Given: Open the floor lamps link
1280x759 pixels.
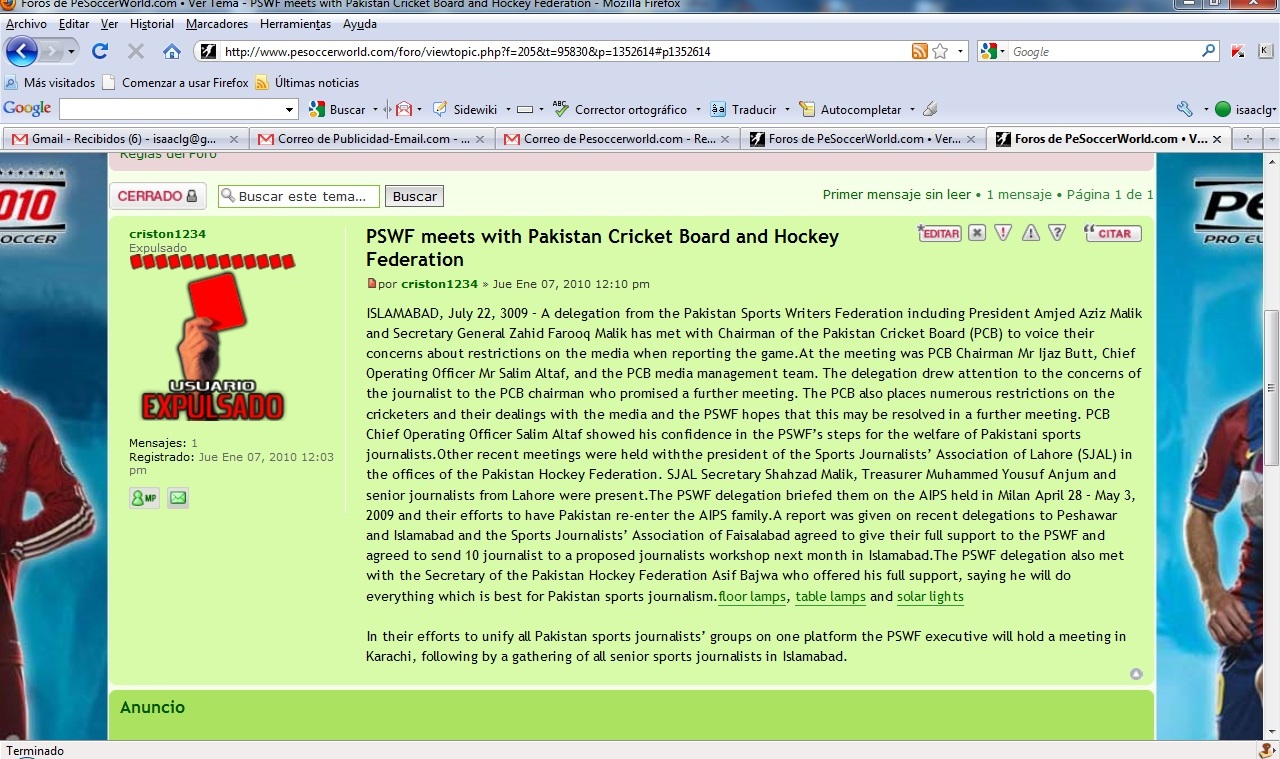Looking at the screenshot, I should pos(752,597).
